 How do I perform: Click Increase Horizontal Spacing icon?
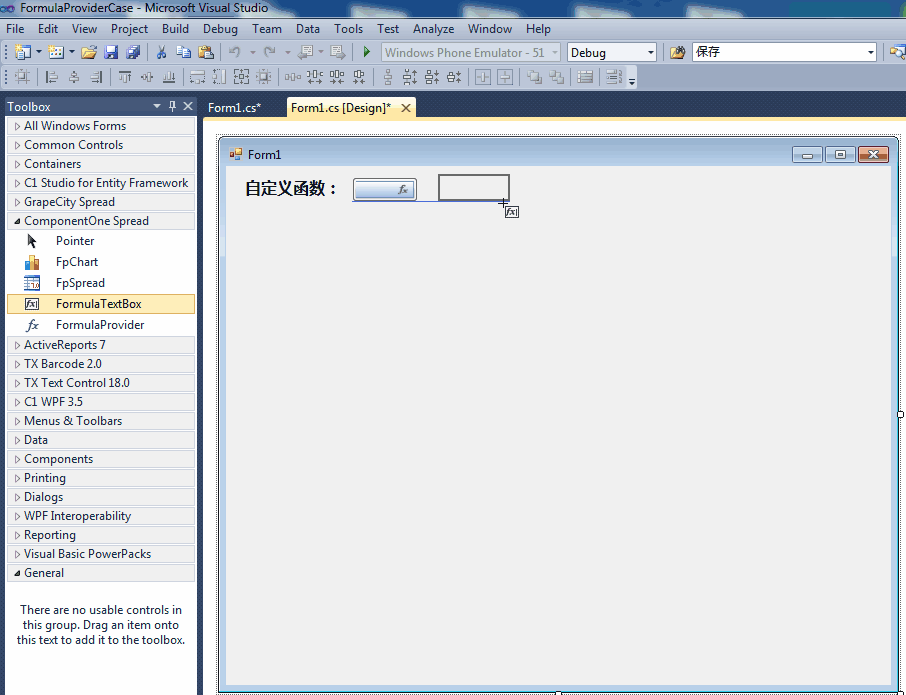tap(315, 77)
